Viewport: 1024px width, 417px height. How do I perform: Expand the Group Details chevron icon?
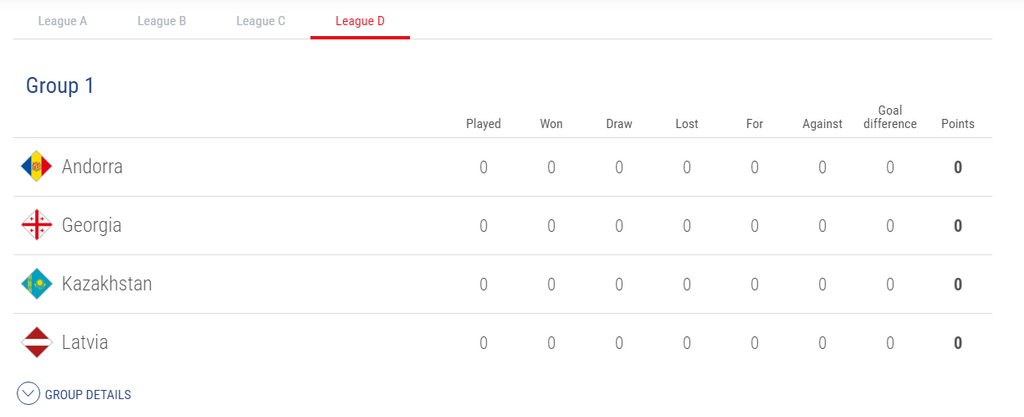point(28,394)
